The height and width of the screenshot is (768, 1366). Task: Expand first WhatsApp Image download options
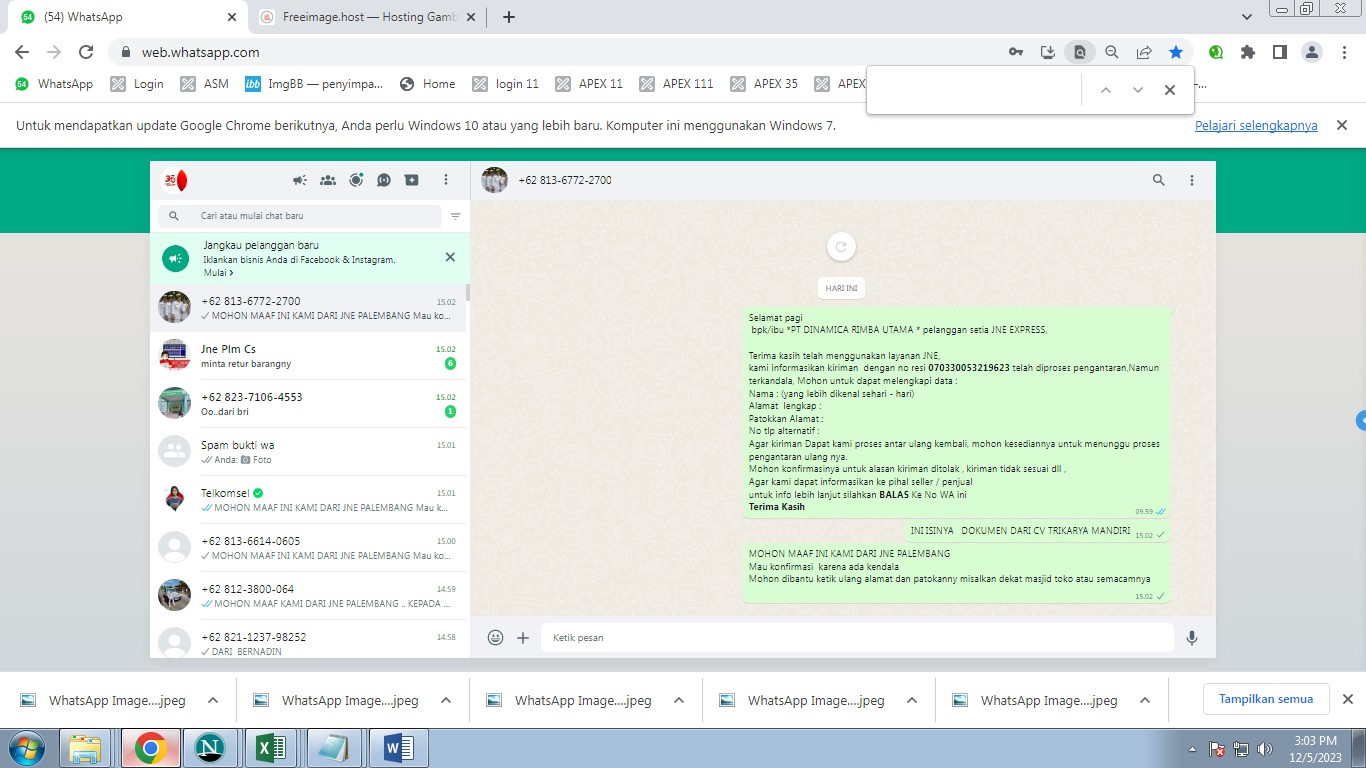[x=213, y=700]
